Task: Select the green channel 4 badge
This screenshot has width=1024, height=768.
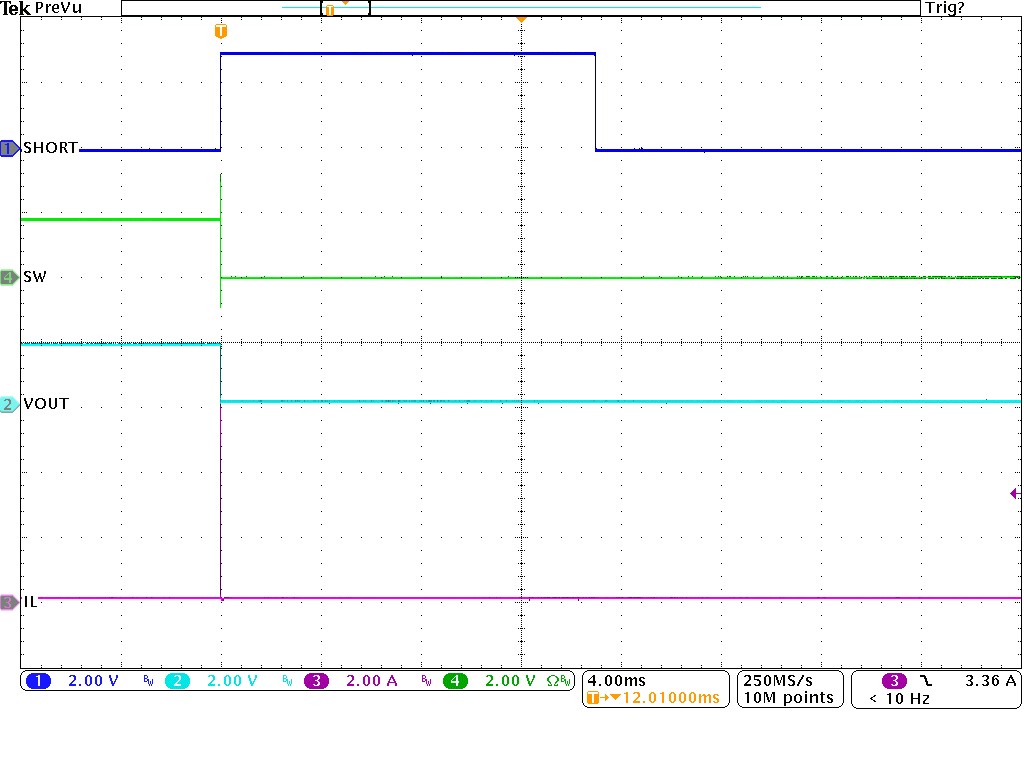Action: tap(455, 681)
